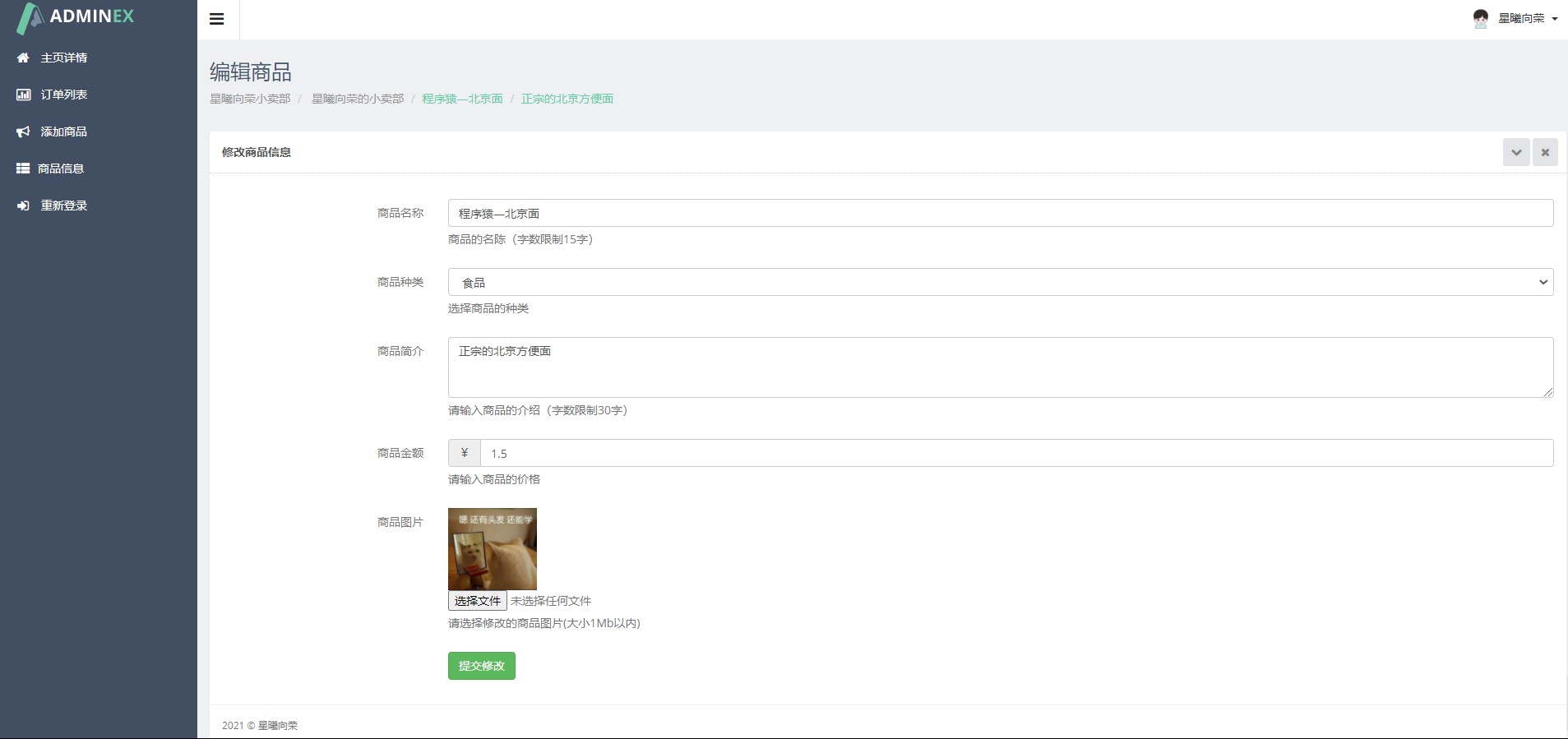Click the product image thumbnail
The height and width of the screenshot is (739, 1568).
493,549
